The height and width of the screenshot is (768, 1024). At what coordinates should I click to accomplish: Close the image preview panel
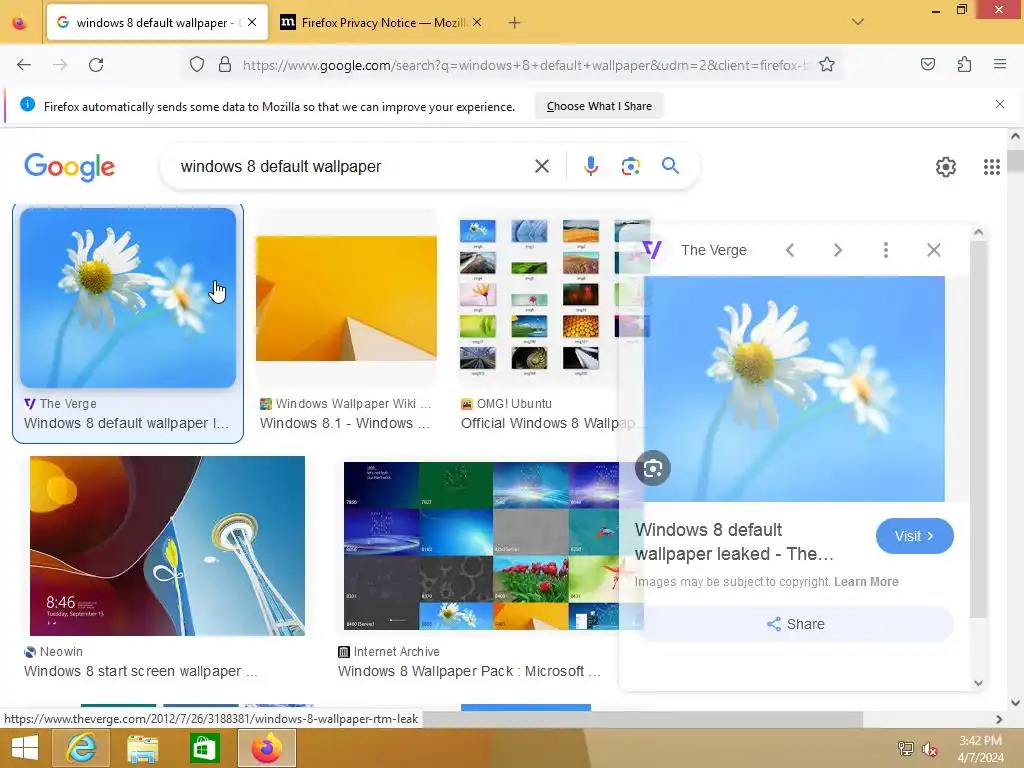pos(934,250)
